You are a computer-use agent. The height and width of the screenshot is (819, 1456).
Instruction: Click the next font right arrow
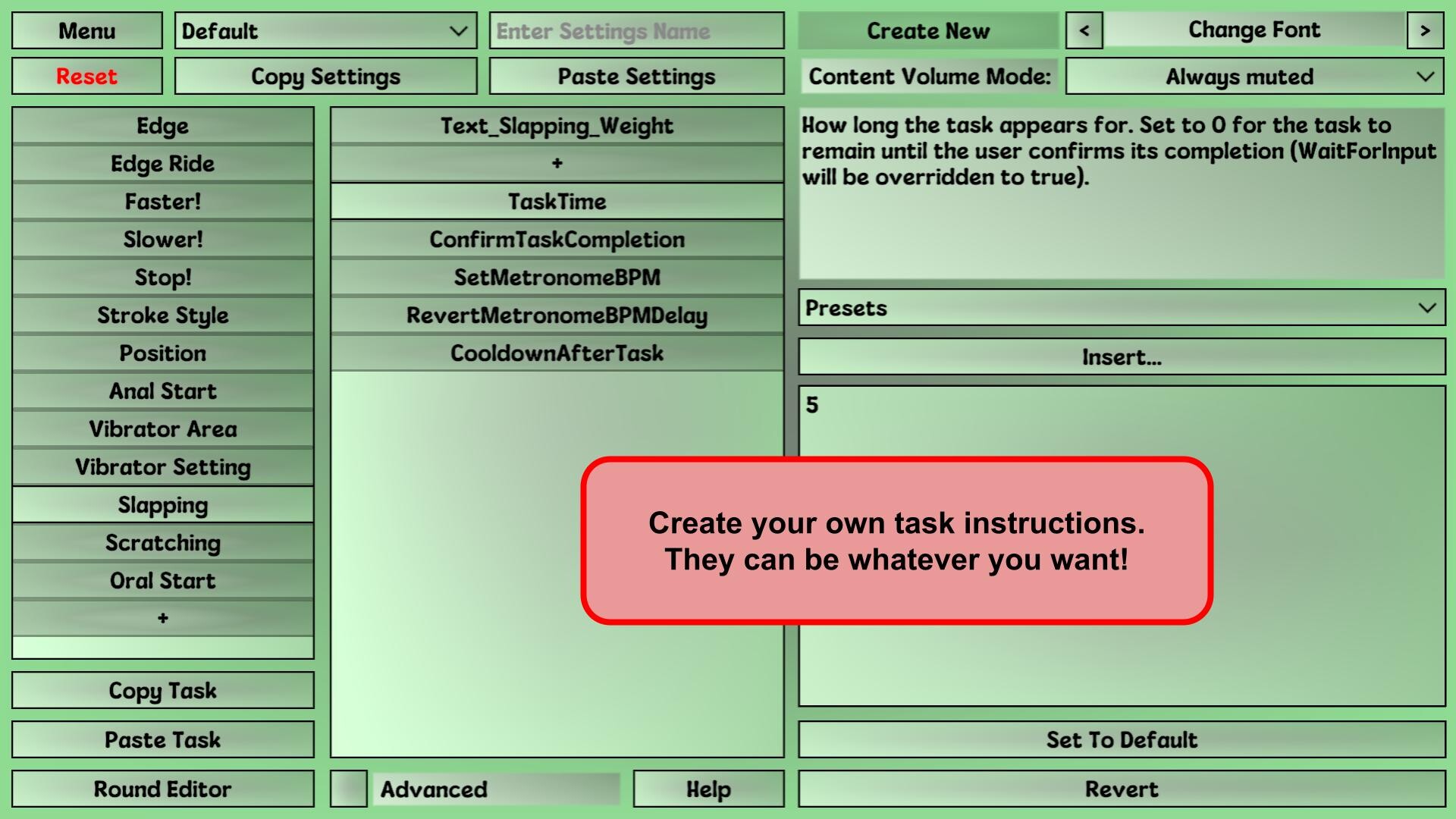1425,30
